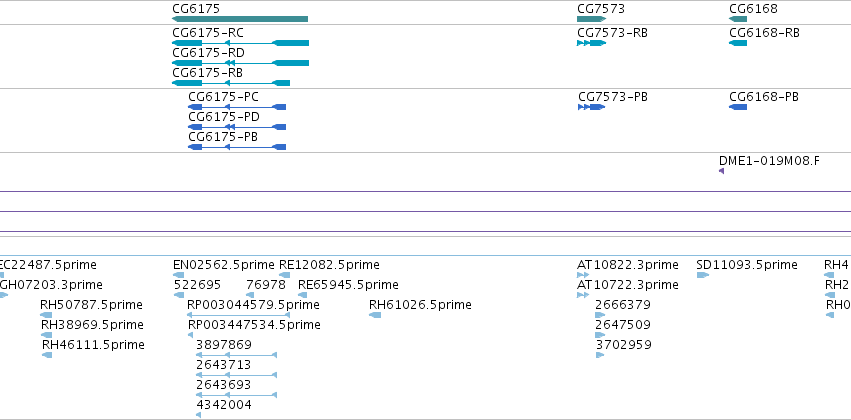Viewport: 851px width, 420px height.
Task: Click the RP003044579.5prime alignment line
Action: point(238,315)
